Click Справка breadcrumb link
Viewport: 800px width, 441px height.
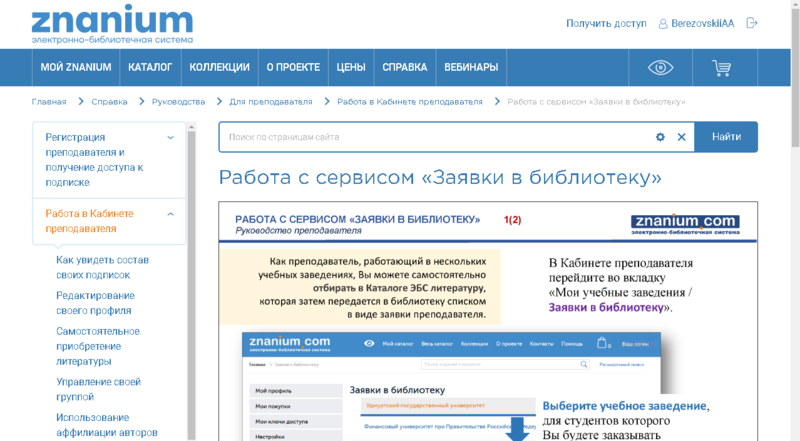(109, 102)
